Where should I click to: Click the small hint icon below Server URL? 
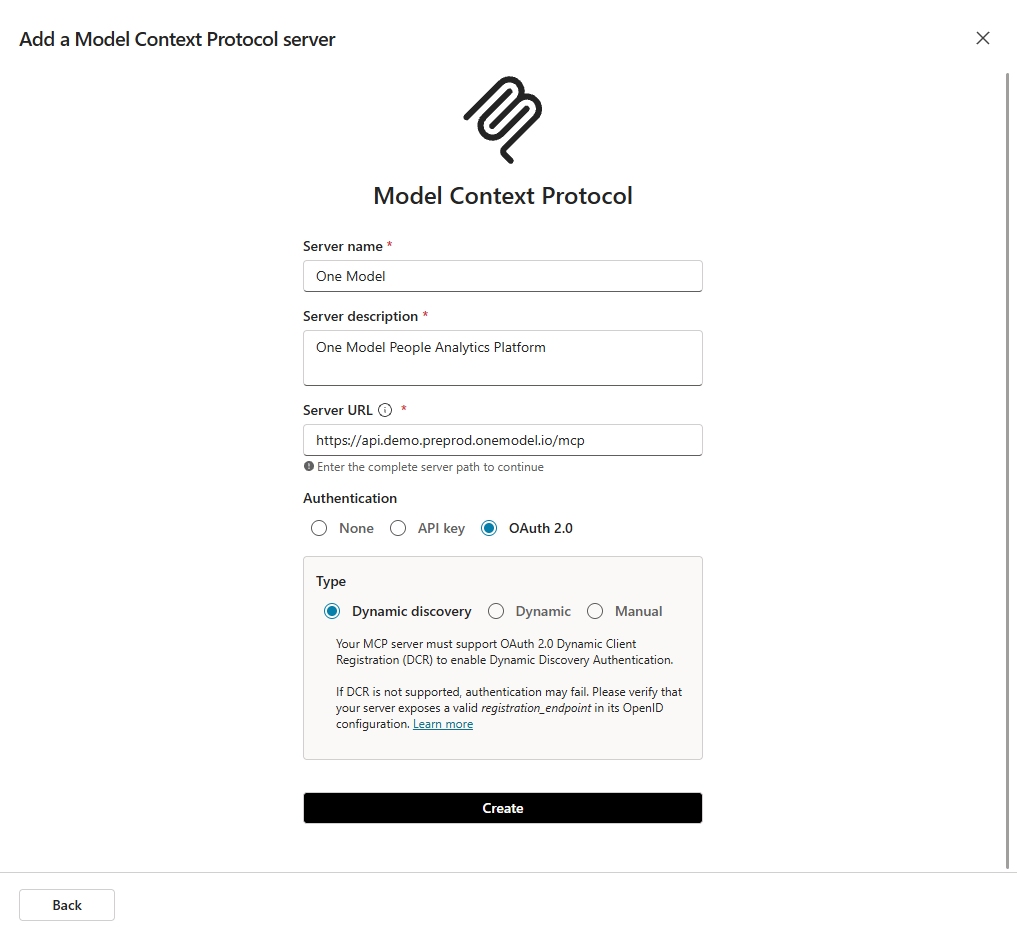tap(309, 467)
